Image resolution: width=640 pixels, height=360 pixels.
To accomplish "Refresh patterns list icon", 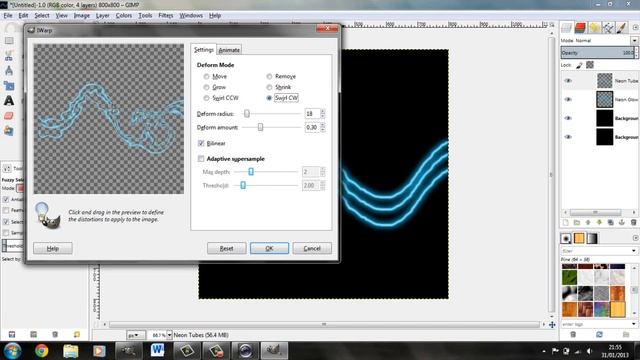I will click(x=599, y=335).
